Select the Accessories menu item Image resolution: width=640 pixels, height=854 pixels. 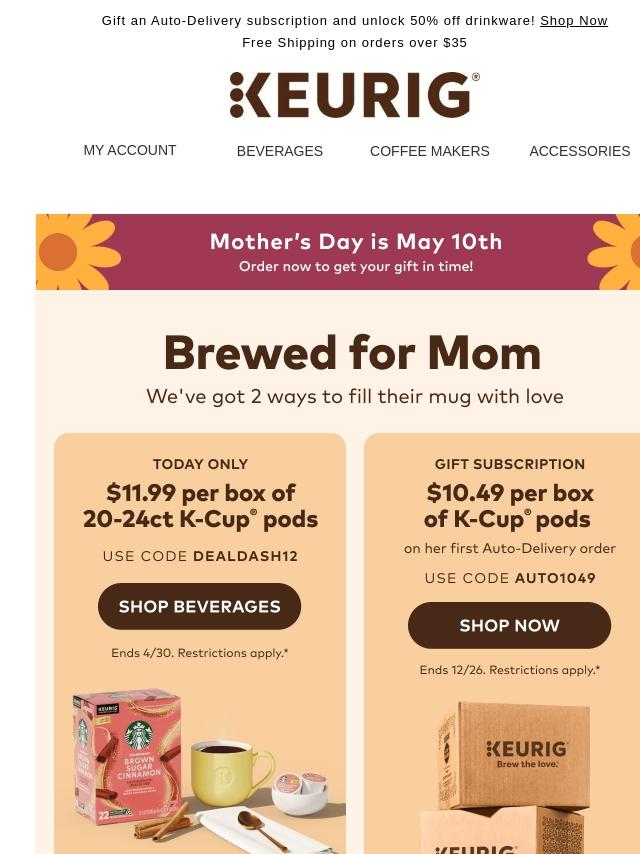(x=579, y=151)
